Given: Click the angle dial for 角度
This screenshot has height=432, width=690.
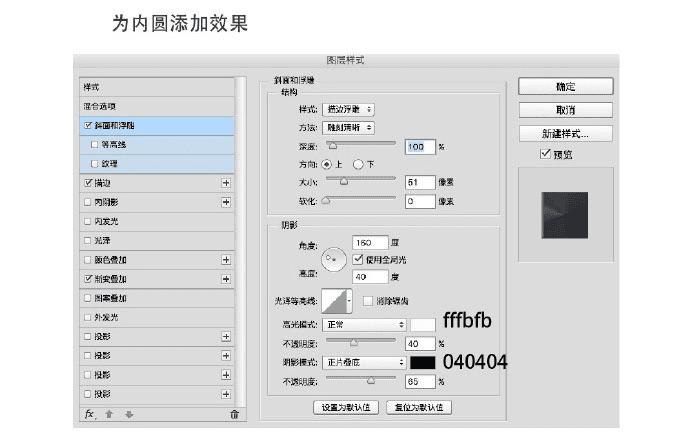Looking at the screenshot, I should (334, 260).
